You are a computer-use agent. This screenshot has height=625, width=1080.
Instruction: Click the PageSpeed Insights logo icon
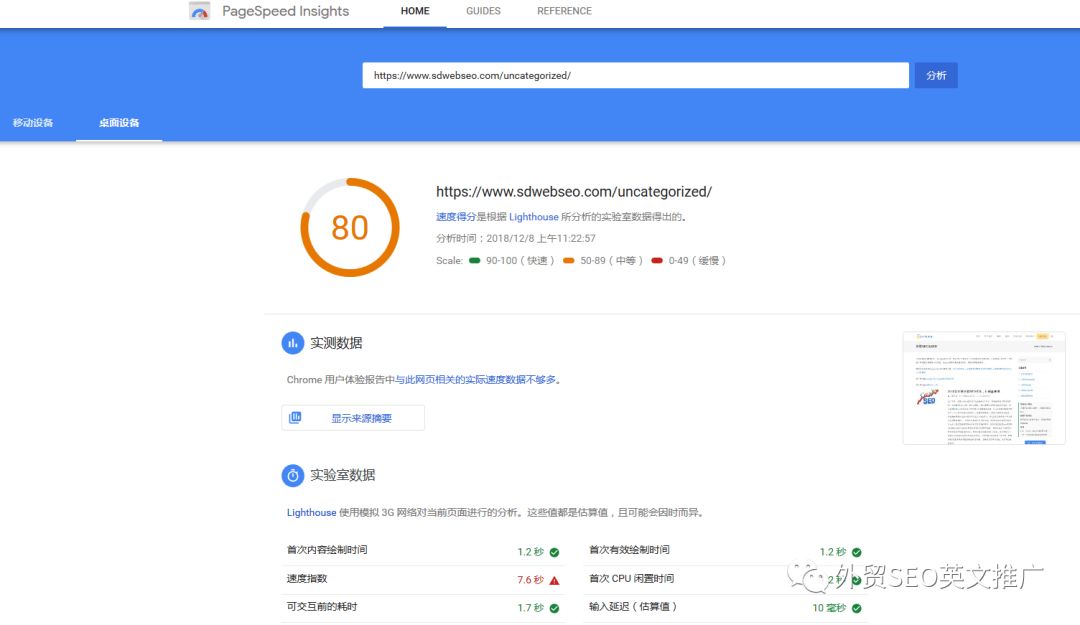point(200,12)
